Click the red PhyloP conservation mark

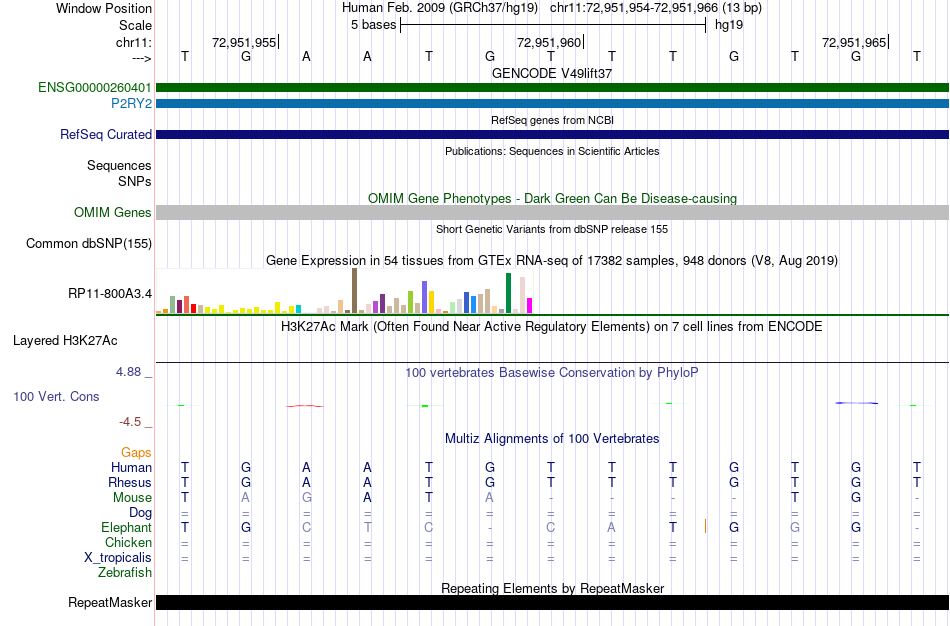pos(305,405)
